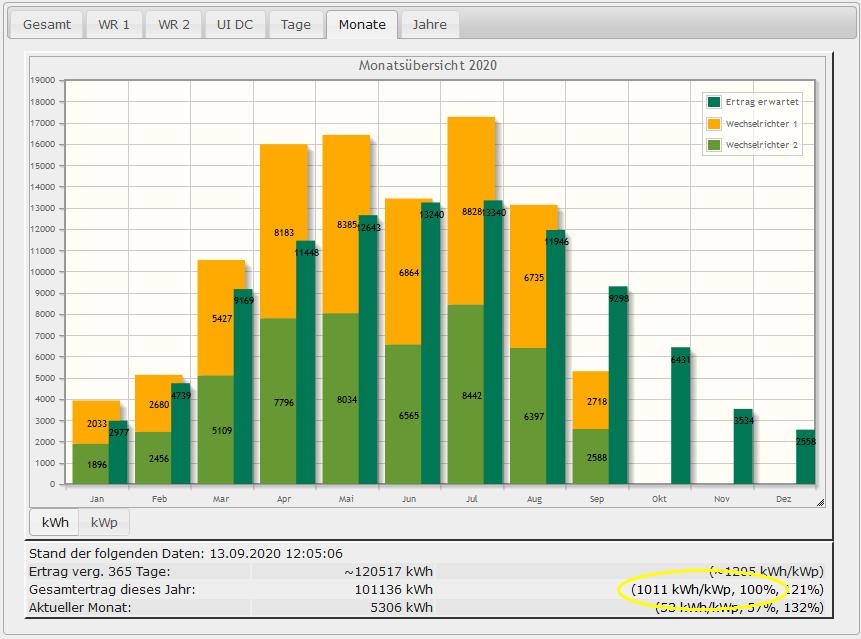This screenshot has width=861, height=639.
Task: Click the December expected yield bar
Action: pos(805,458)
